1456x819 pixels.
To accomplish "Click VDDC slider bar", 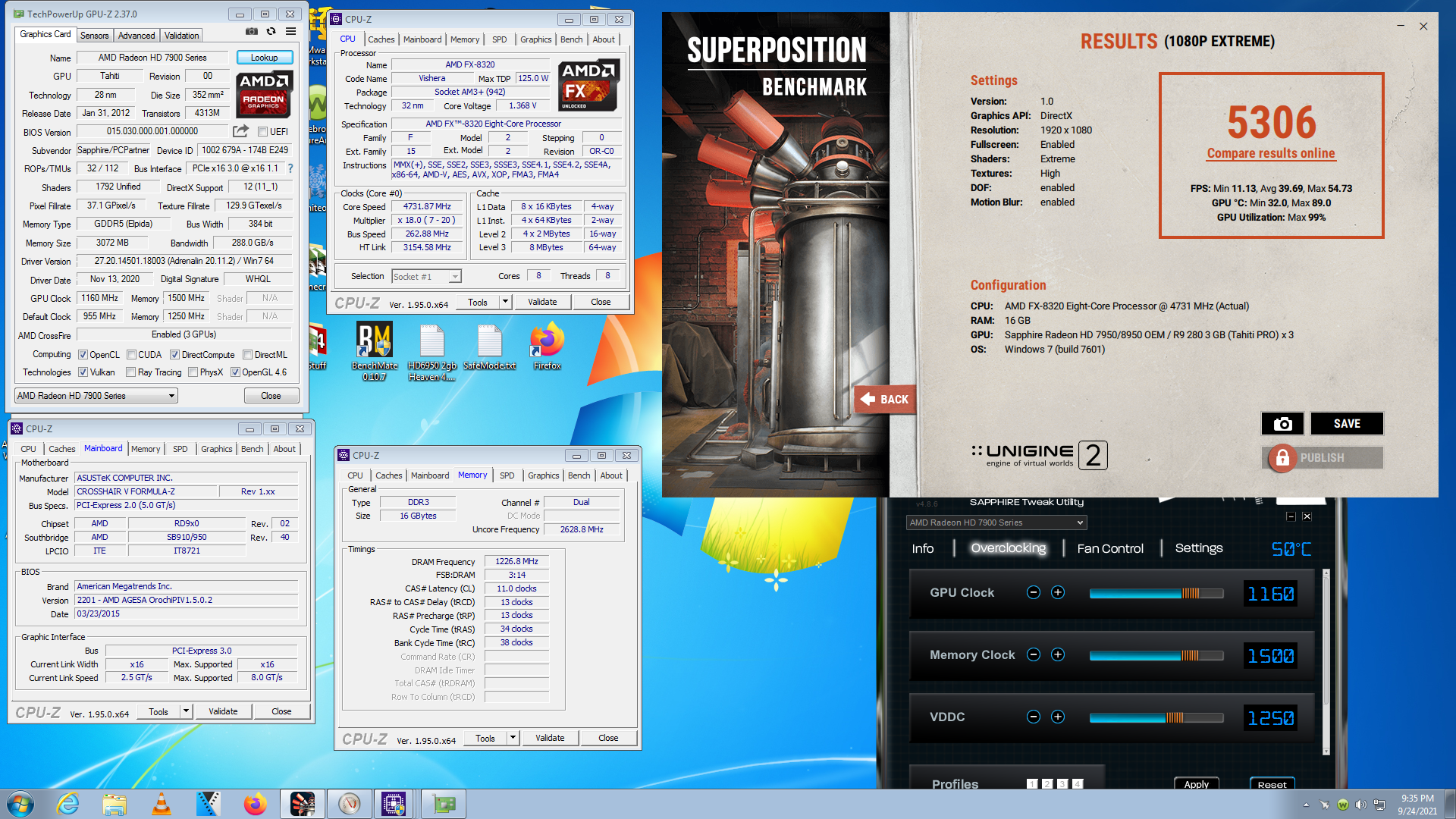I will click(1156, 717).
